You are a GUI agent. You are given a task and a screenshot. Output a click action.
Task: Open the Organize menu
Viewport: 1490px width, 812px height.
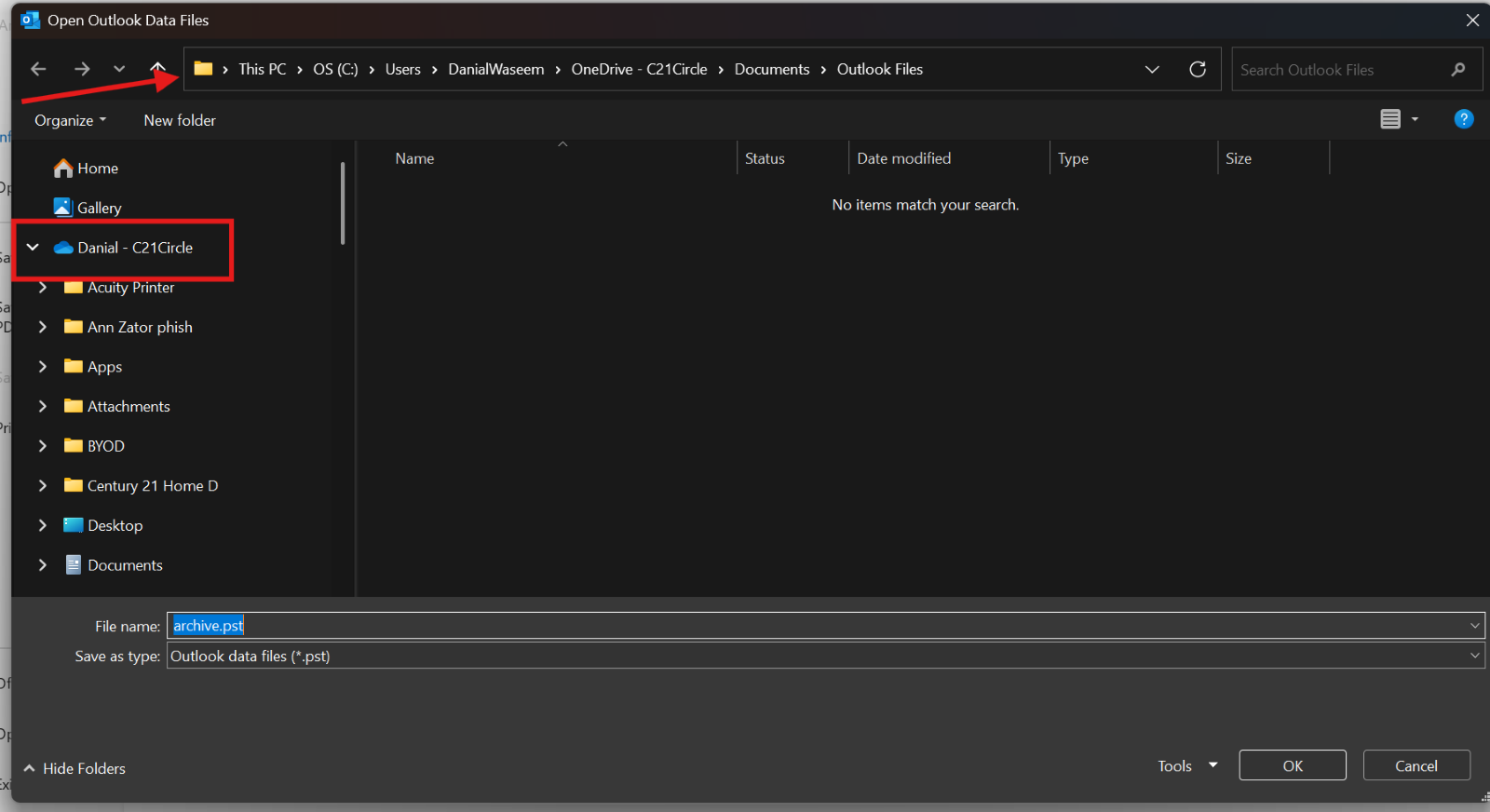(70, 120)
